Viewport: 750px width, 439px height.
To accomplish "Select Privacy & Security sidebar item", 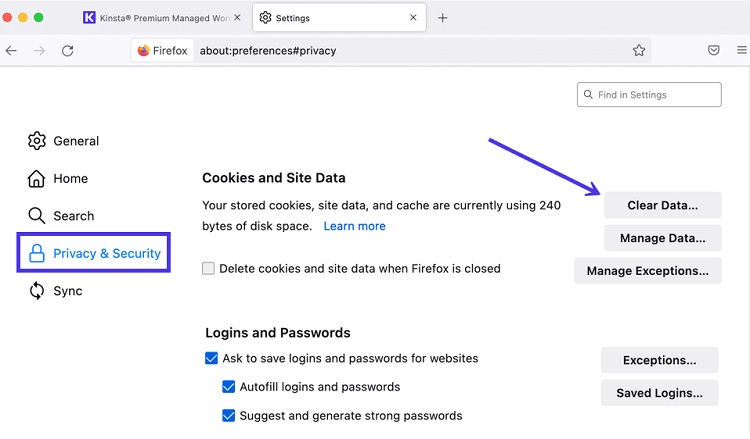I will coord(94,253).
